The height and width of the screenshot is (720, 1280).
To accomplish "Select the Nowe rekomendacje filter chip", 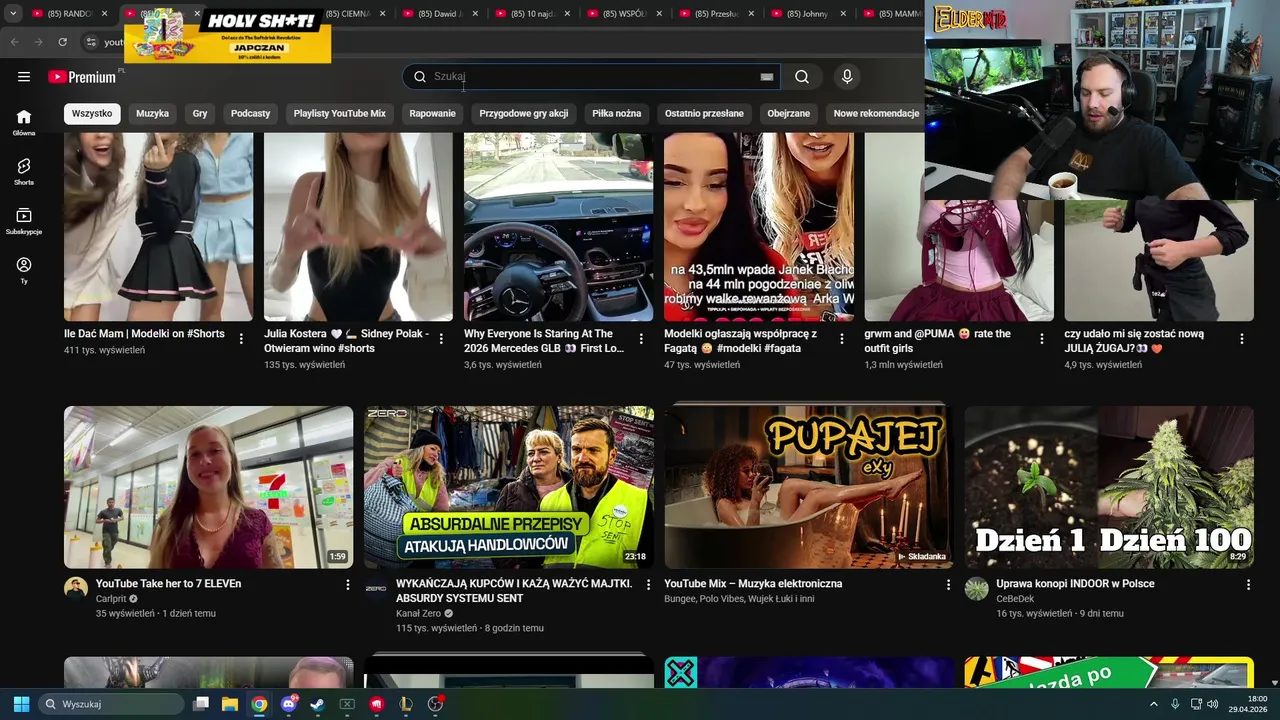I will pos(876,113).
